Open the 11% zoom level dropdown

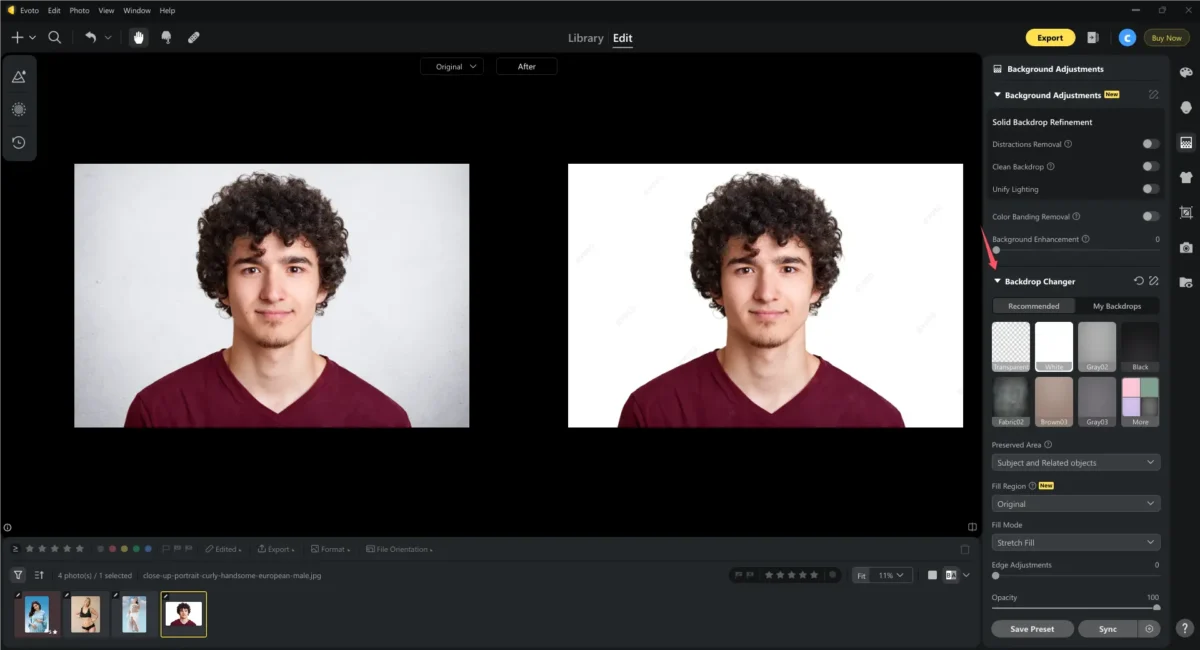(892, 575)
